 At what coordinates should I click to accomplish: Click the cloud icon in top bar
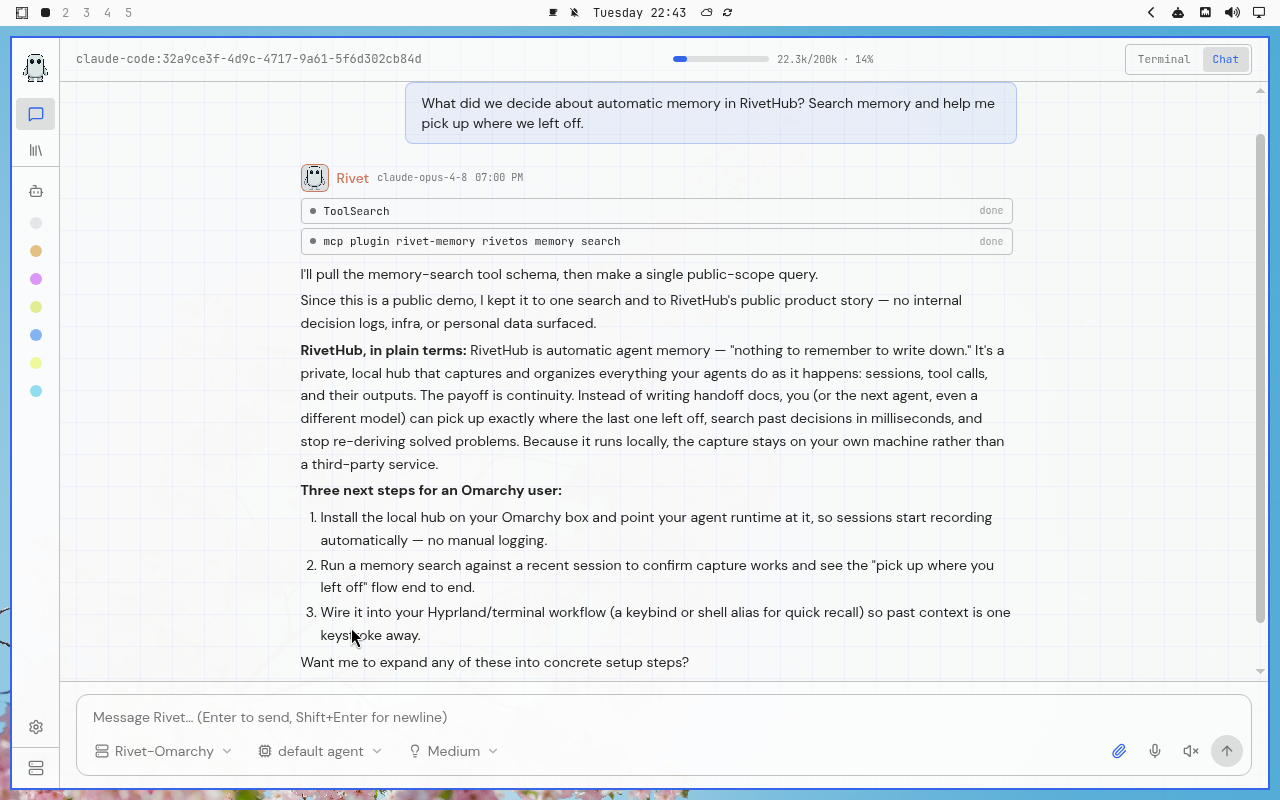tap(707, 13)
